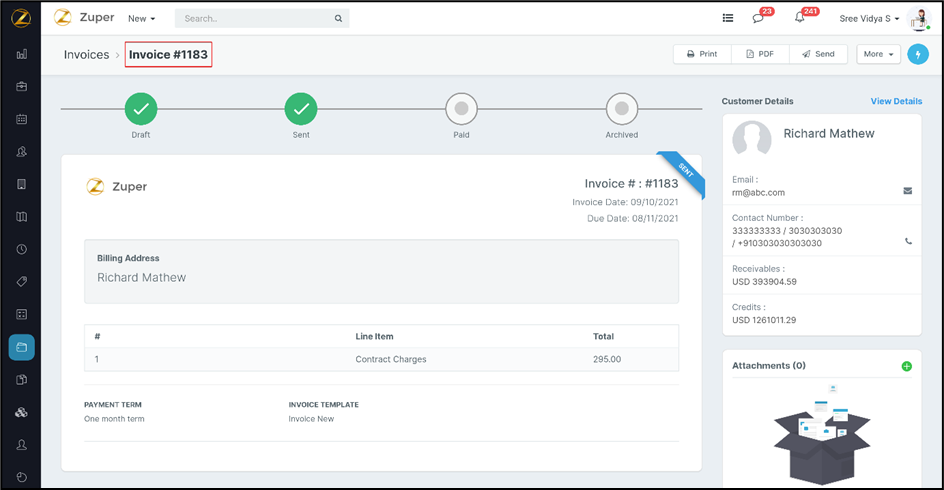
Task: Select the Draft status step
Action: (x=141, y=109)
